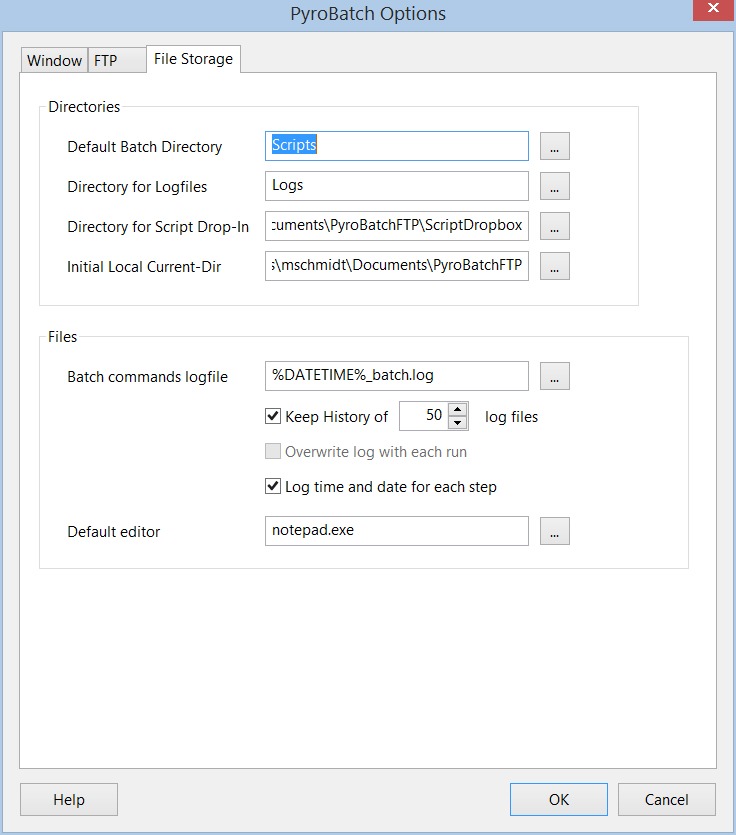Click the 'Default editor' label
The image size is (736, 835).
tap(113, 532)
